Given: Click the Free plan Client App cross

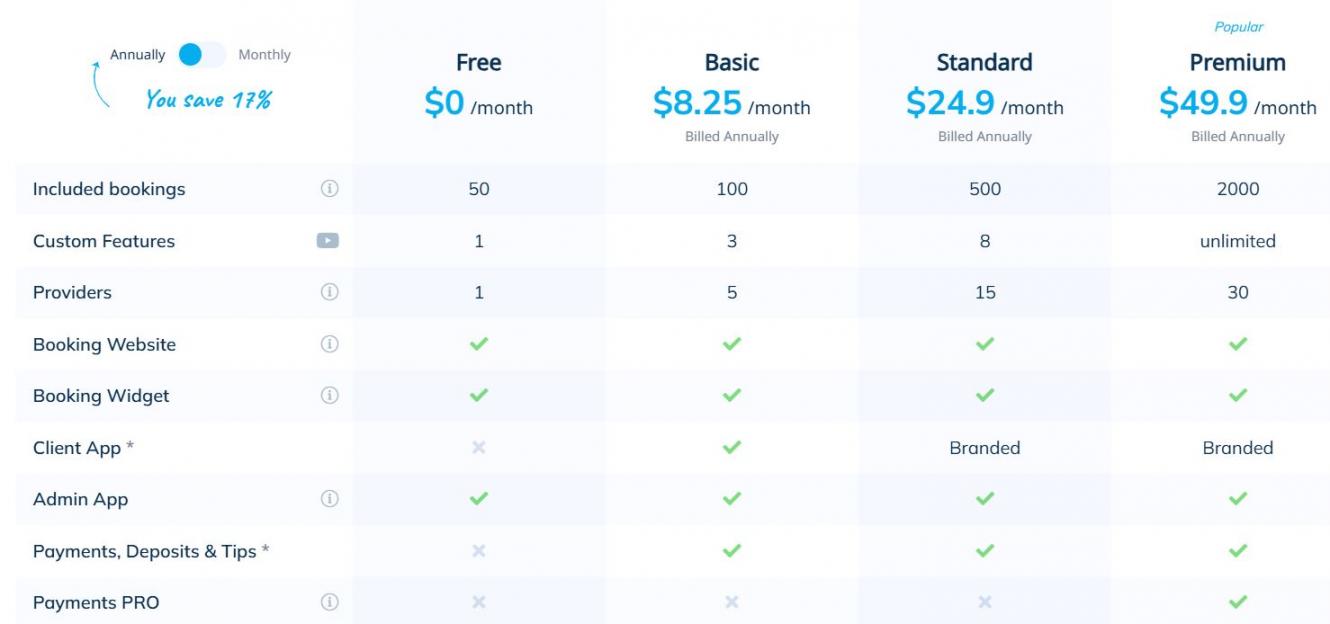Looking at the screenshot, I should coord(479,447).
